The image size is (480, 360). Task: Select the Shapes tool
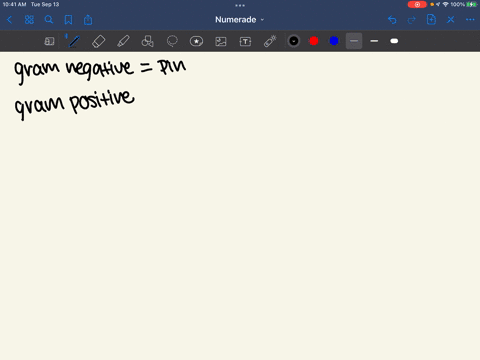147,41
